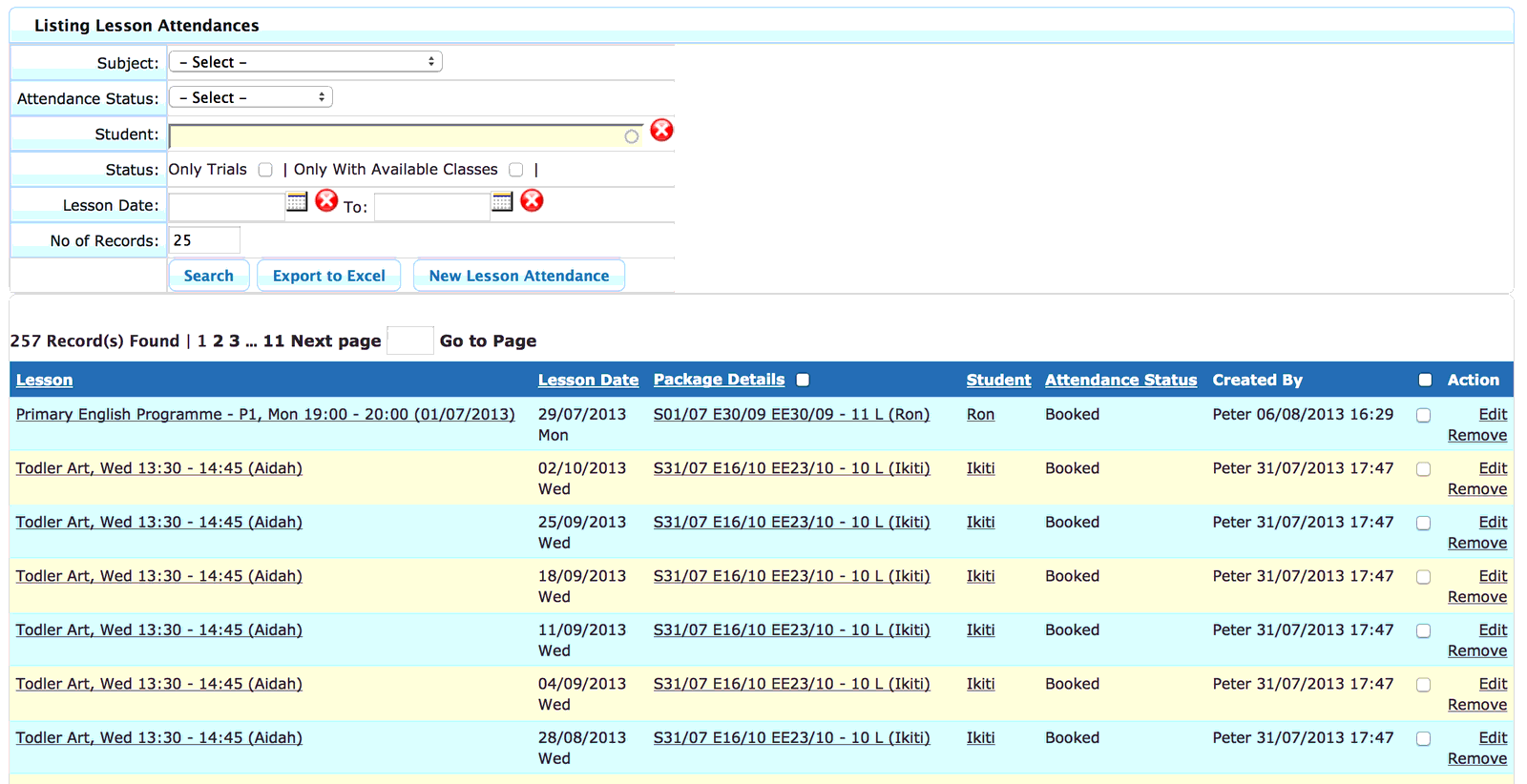Viewport: 1527px width, 784px height.
Task: Edit the 02/10/2013 attendance row
Action: (x=1493, y=468)
